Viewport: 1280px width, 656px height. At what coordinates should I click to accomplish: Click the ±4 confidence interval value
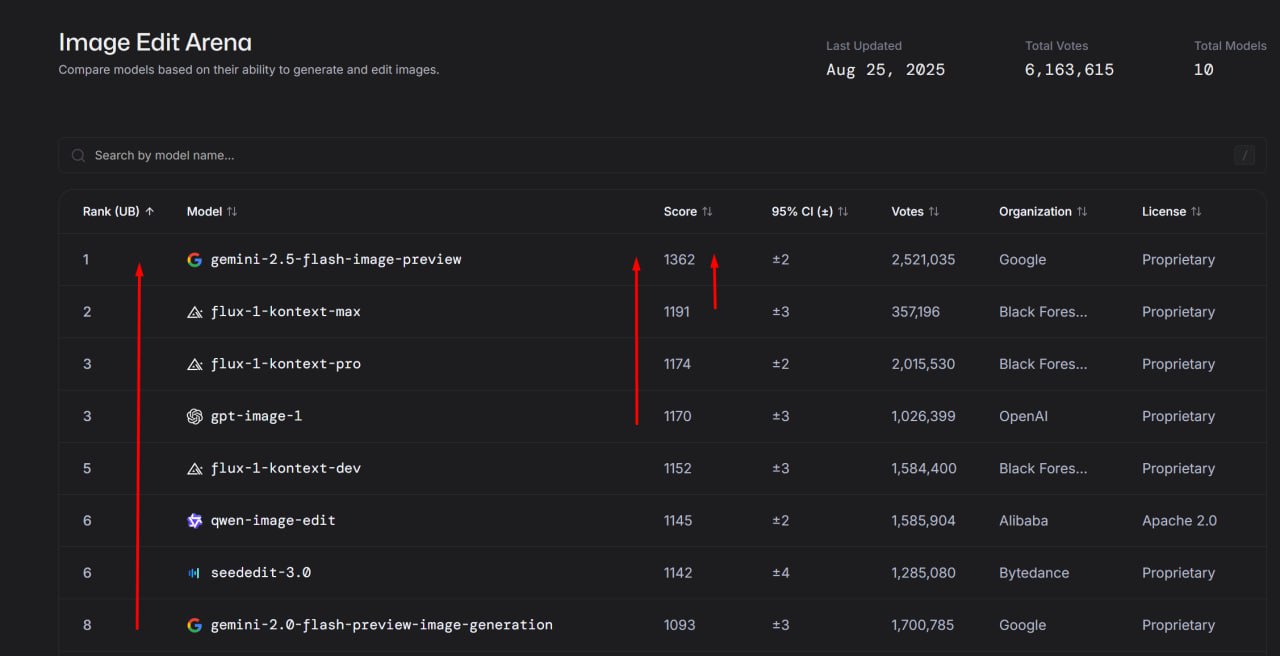point(780,573)
